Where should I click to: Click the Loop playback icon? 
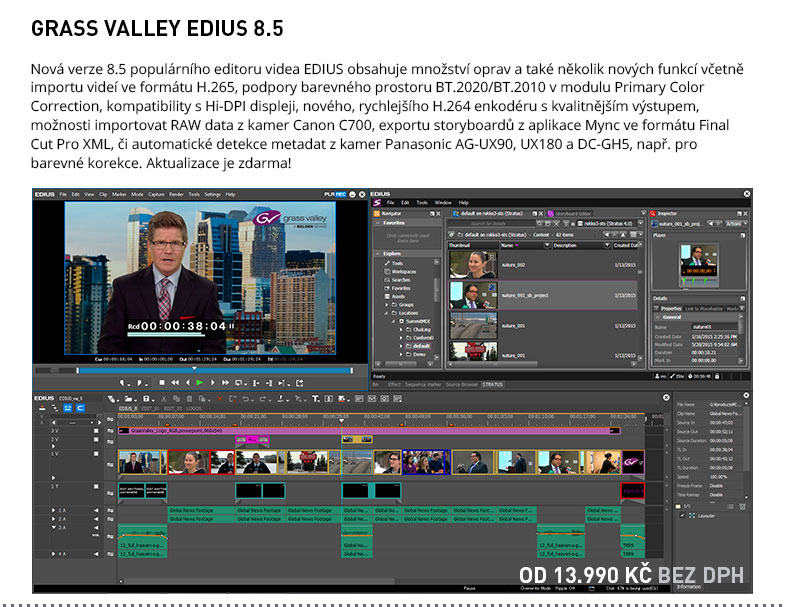coord(239,383)
